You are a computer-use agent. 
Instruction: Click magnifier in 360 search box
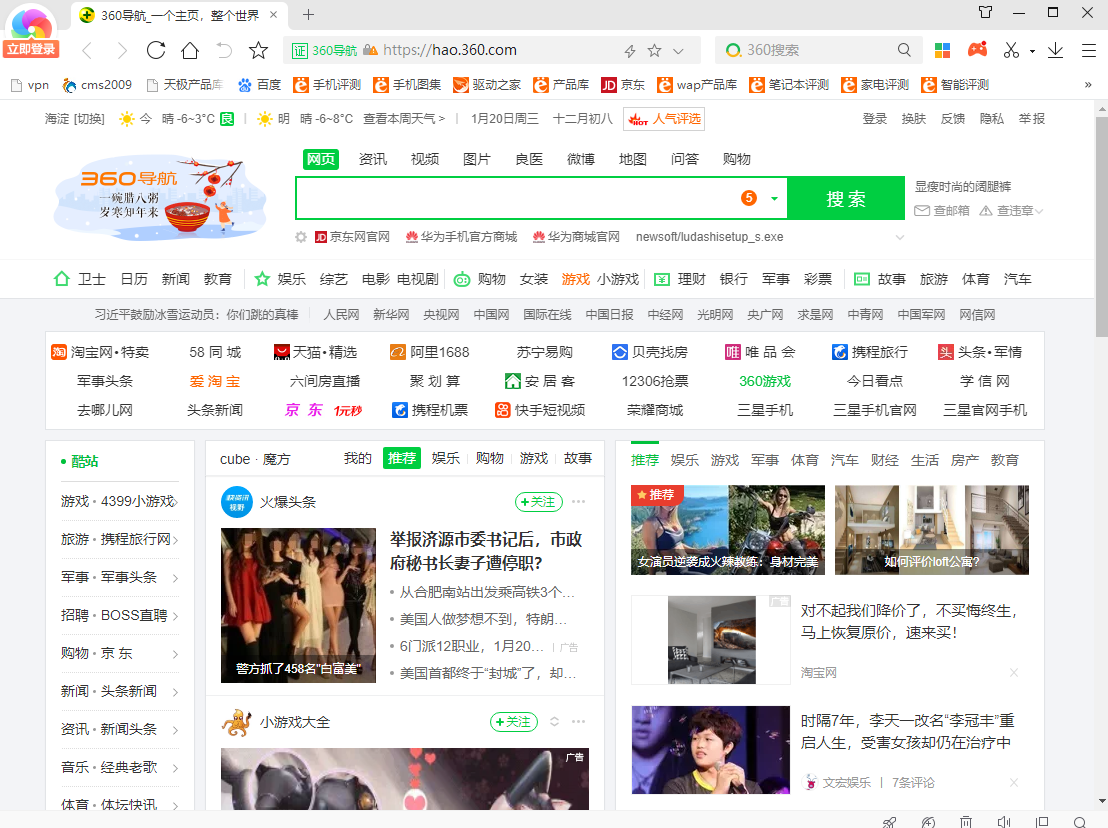click(904, 50)
